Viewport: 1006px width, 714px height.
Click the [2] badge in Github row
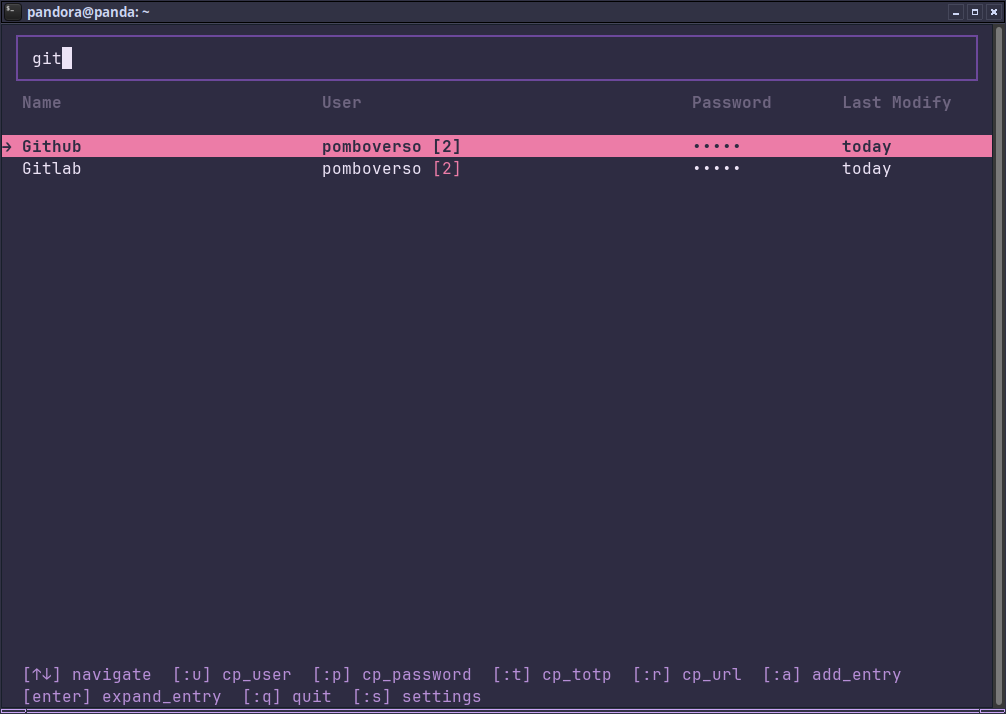(x=447, y=147)
